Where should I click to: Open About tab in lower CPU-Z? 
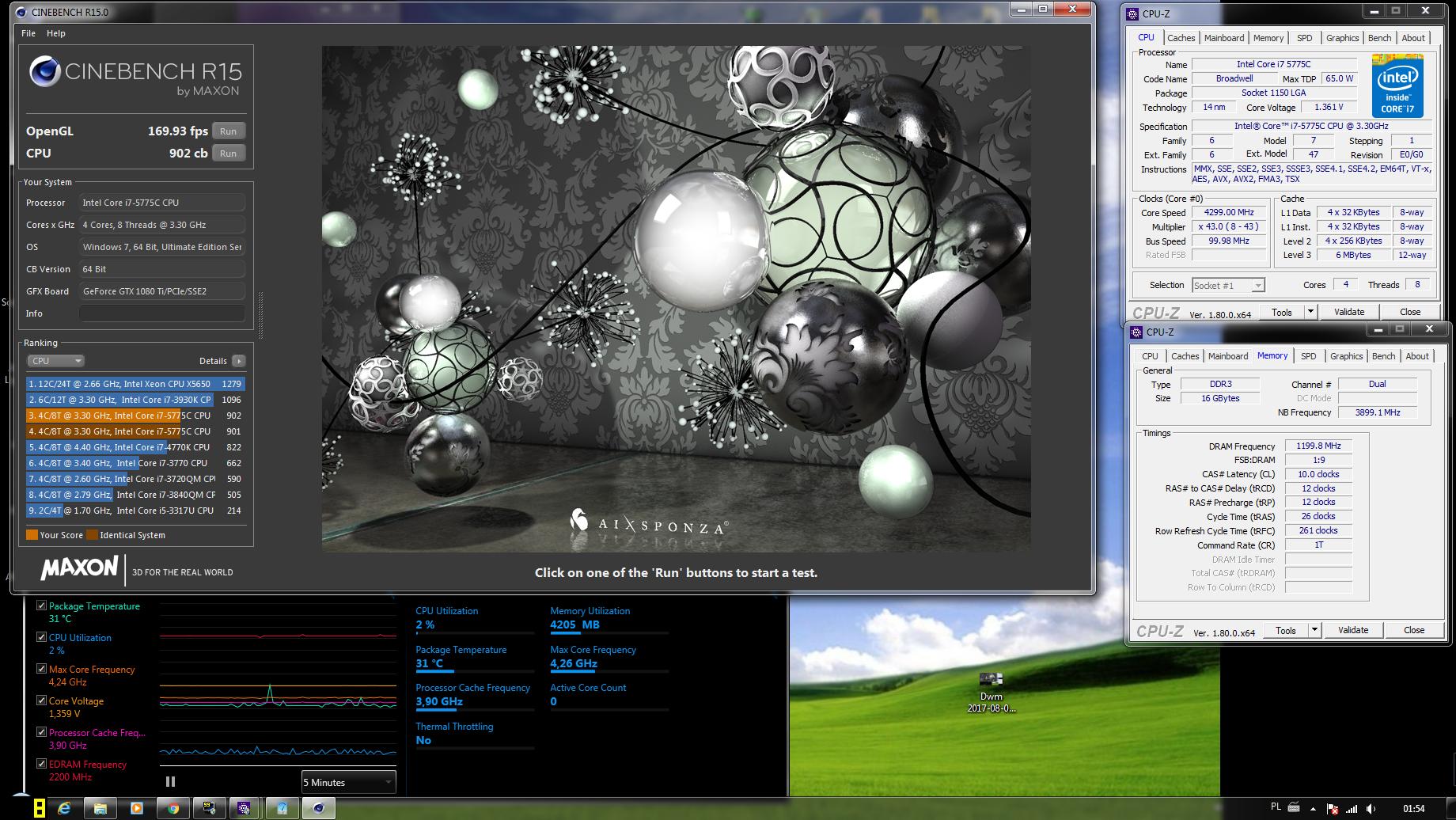coord(1417,356)
